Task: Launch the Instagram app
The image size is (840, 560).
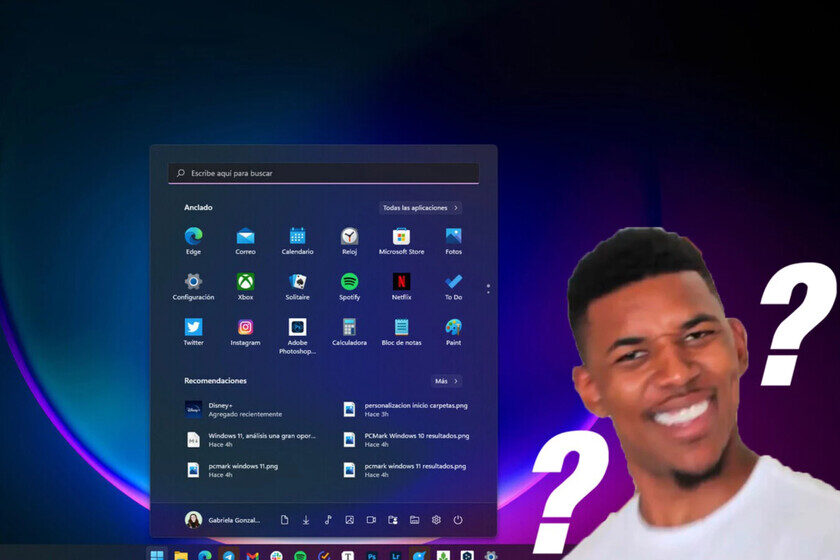Action: point(245,332)
